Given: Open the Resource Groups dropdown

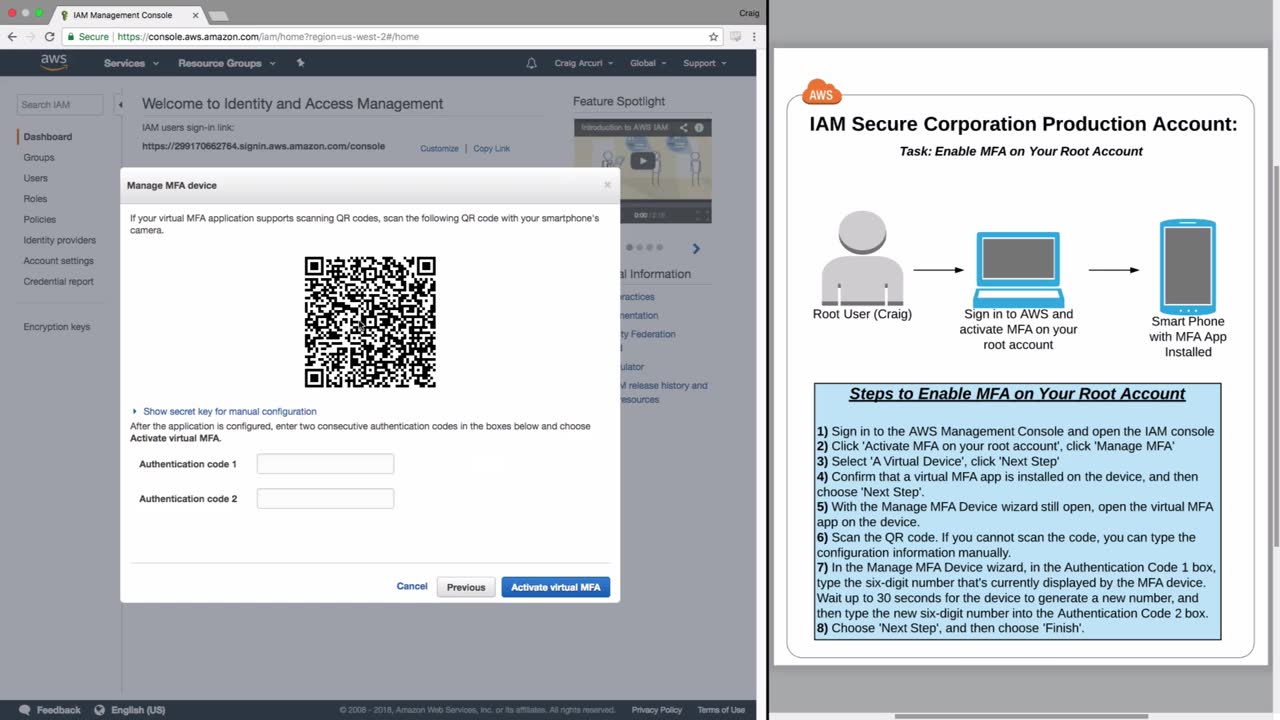Looking at the screenshot, I should [226, 63].
